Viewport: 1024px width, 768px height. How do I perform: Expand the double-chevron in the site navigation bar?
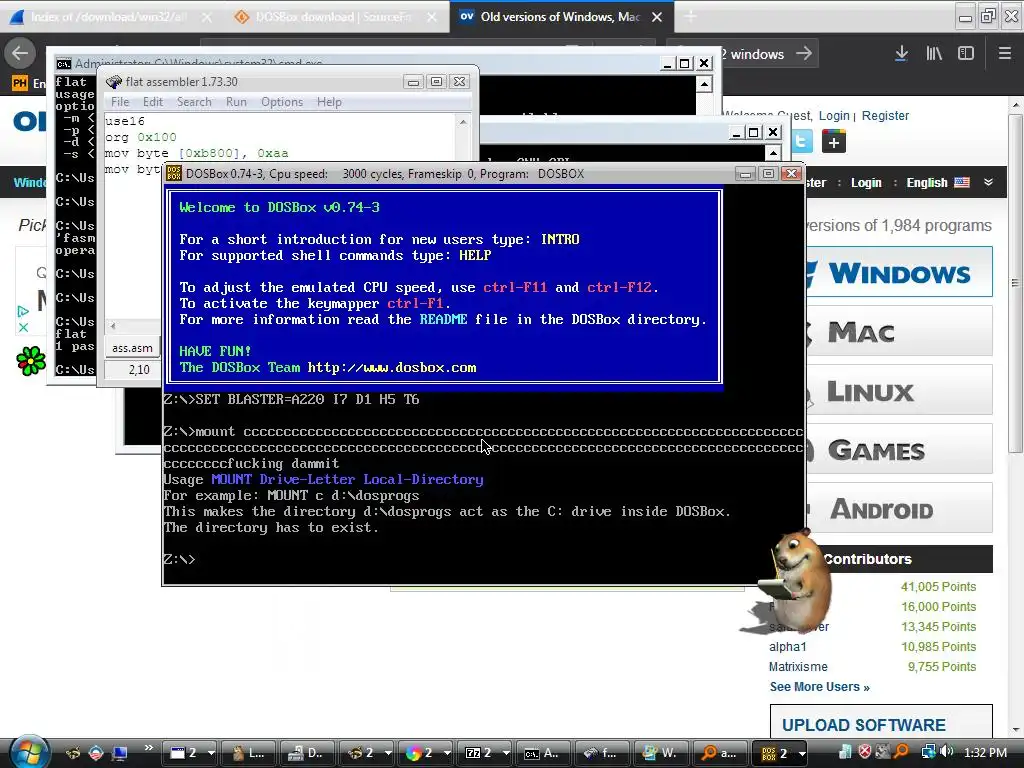pyautogui.click(x=988, y=182)
